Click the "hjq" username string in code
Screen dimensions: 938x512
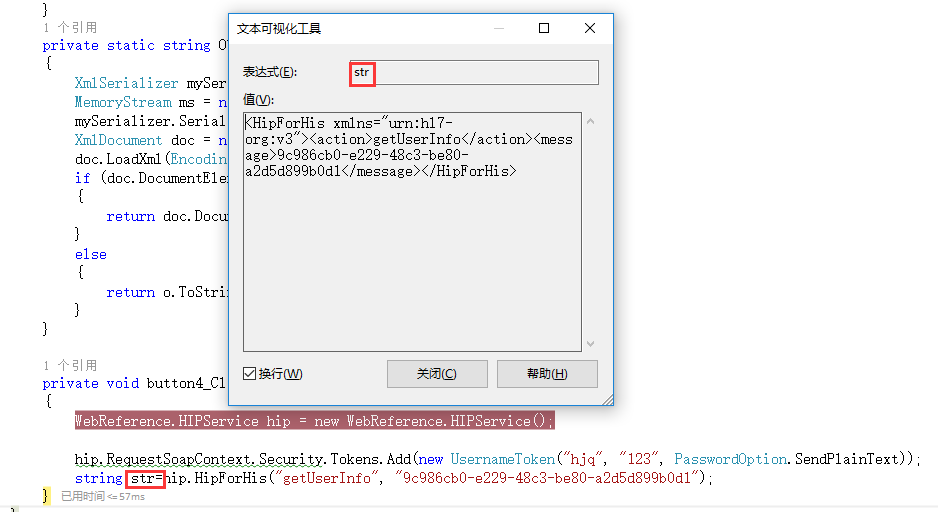tap(583, 459)
